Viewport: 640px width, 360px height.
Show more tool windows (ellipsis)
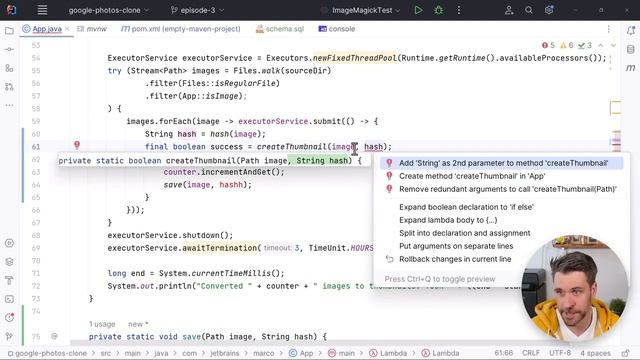click(9, 105)
